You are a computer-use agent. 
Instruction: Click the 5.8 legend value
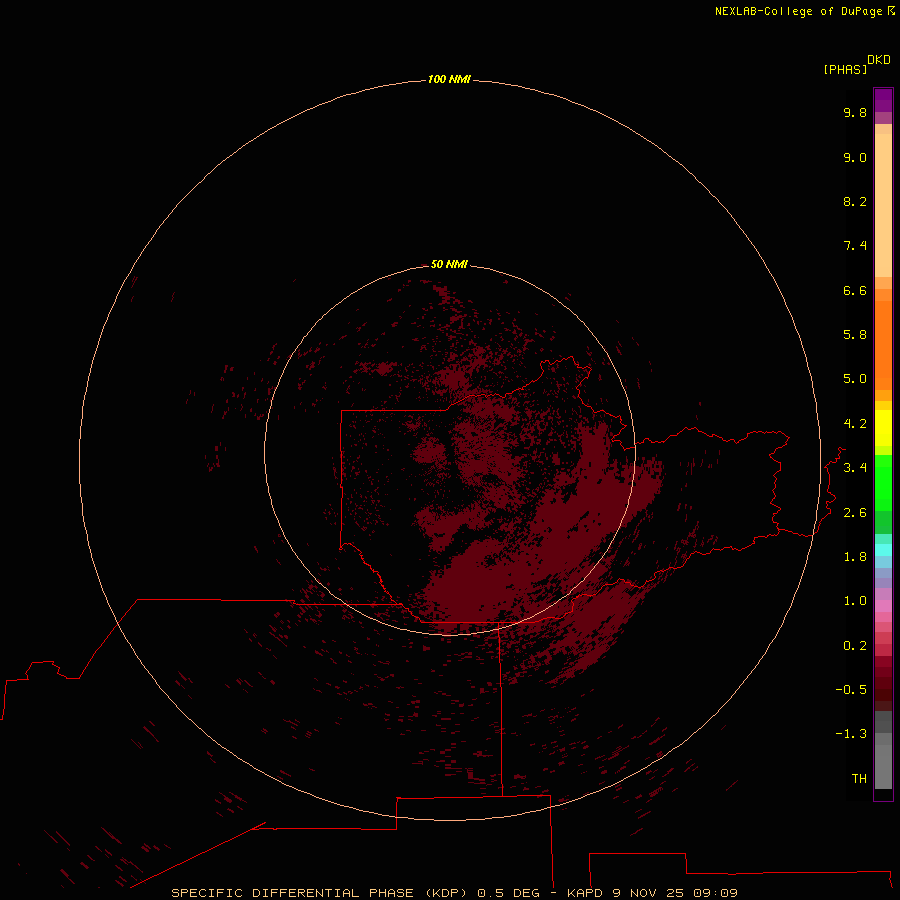click(855, 335)
